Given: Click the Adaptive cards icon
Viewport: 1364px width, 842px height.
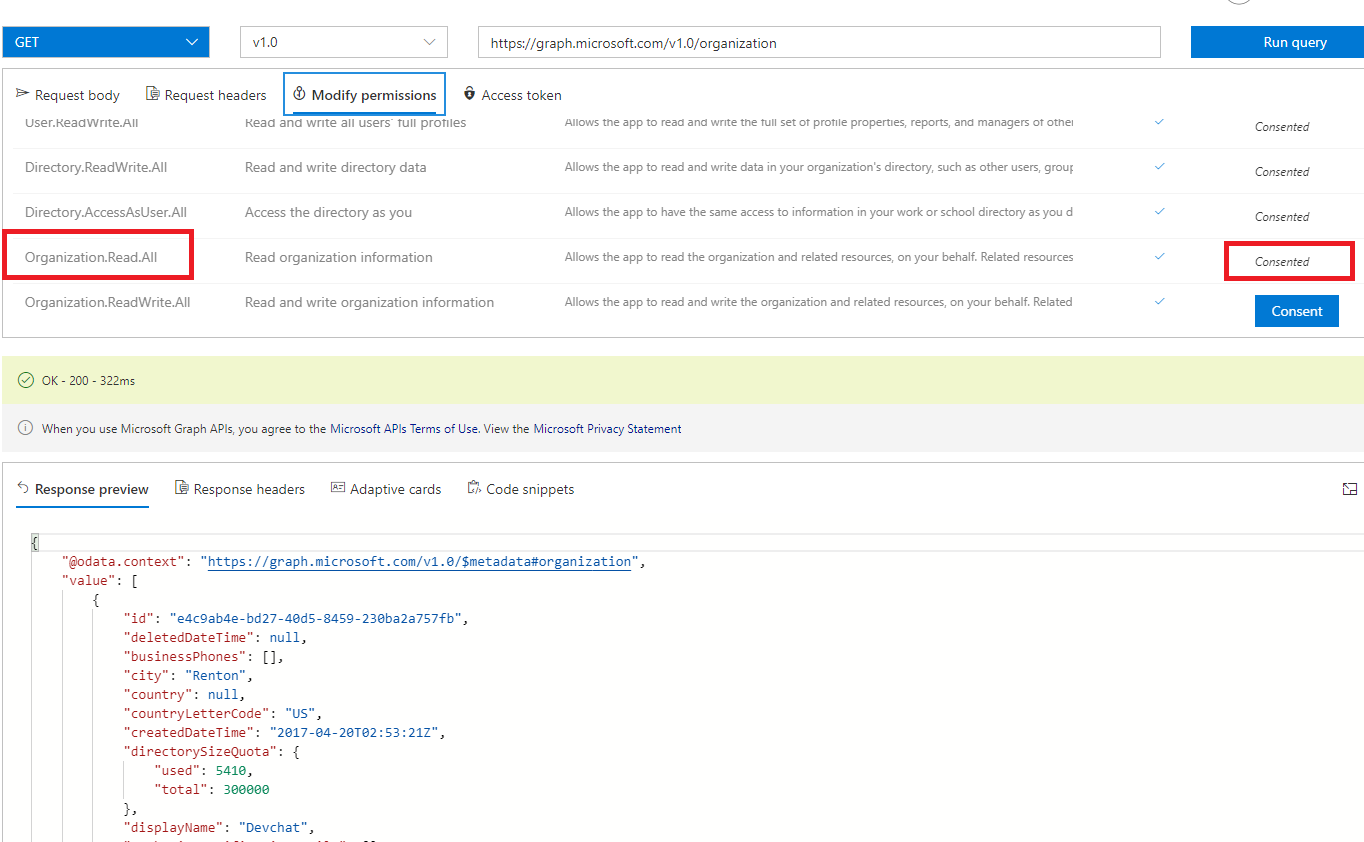Looking at the screenshot, I should (x=338, y=488).
